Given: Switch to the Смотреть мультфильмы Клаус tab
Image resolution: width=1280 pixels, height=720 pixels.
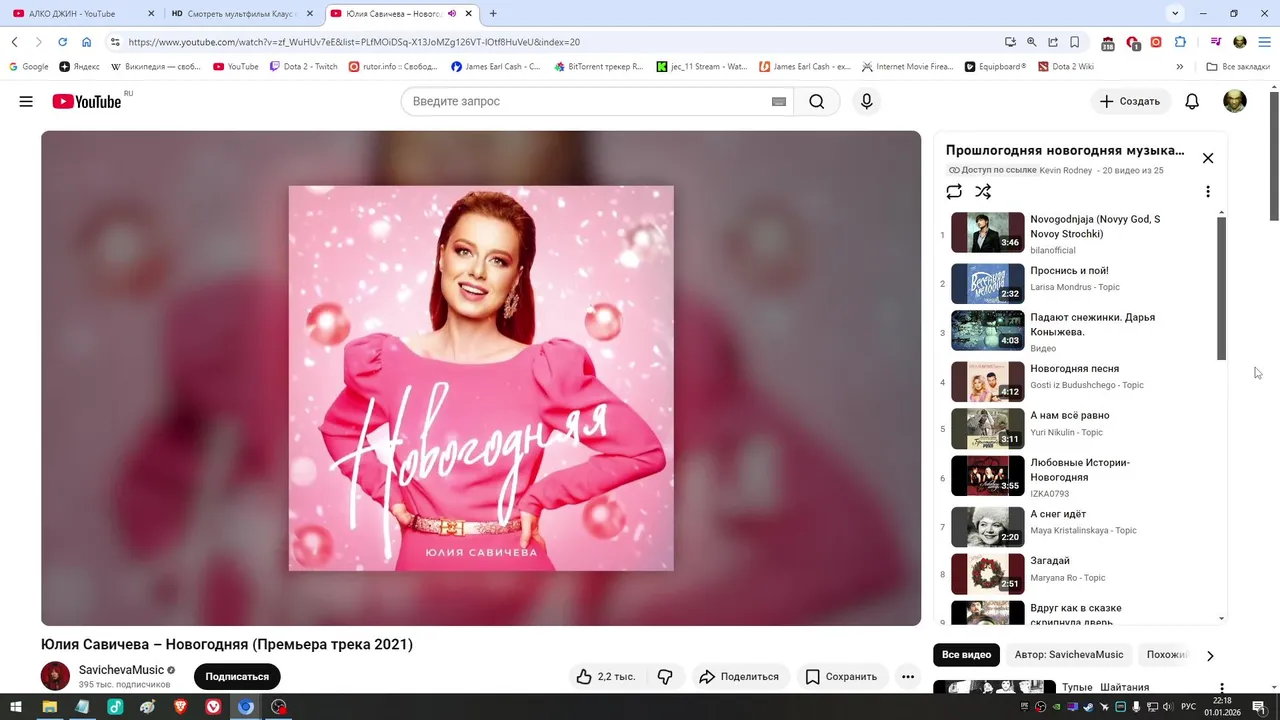Looking at the screenshot, I should tap(242, 14).
